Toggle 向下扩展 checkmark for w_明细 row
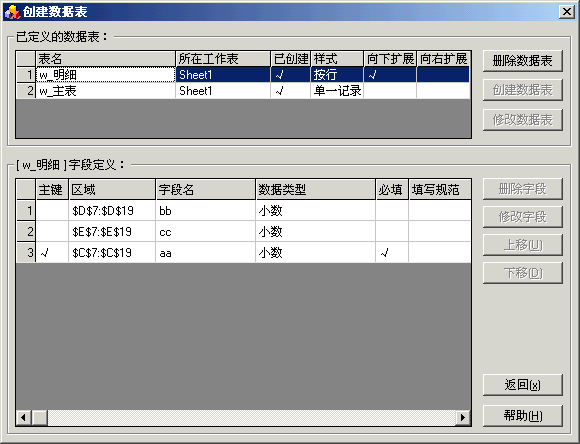 point(390,75)
